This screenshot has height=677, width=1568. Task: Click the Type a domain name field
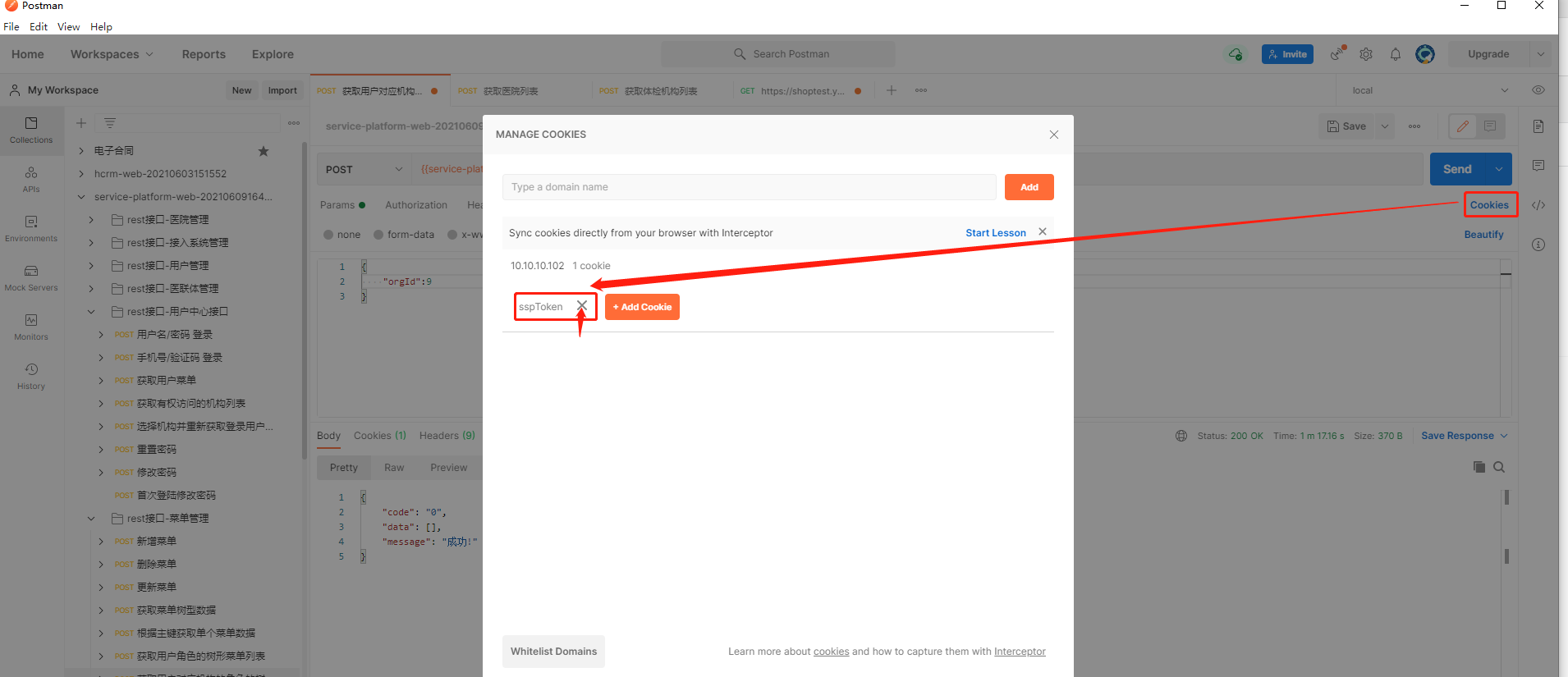coord(750,187)
